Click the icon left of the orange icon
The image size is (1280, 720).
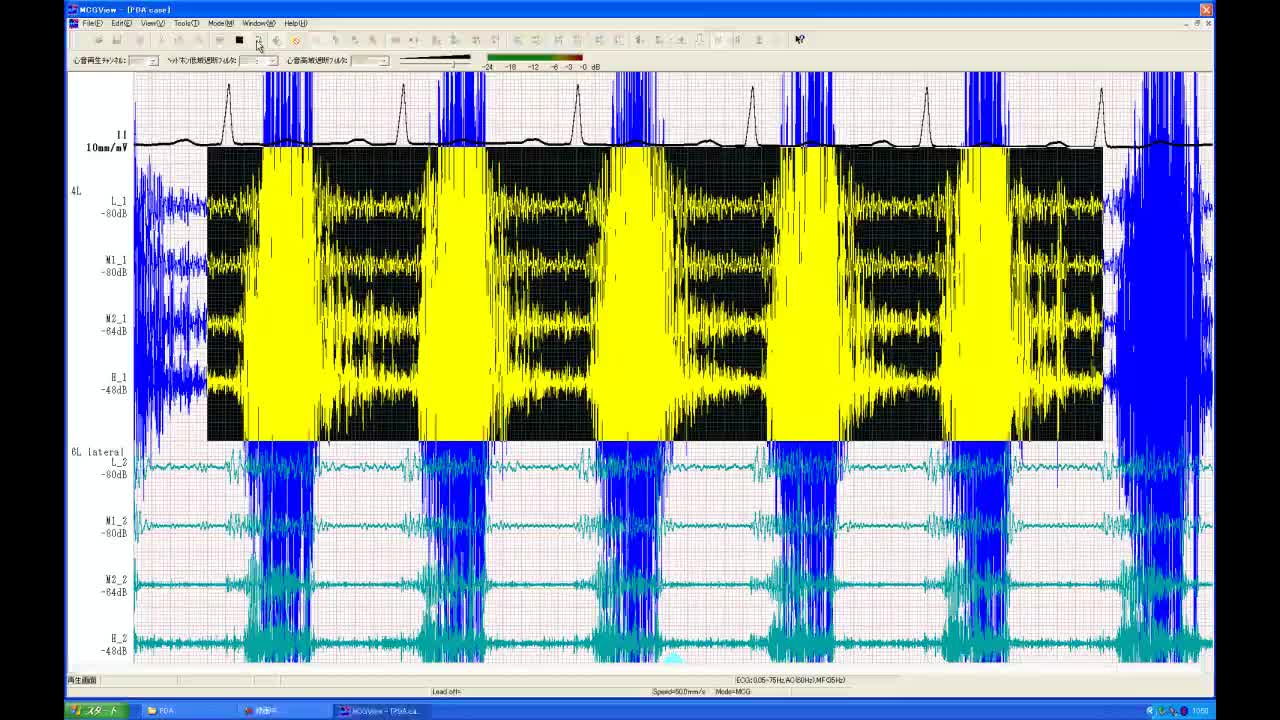point(277,40)
